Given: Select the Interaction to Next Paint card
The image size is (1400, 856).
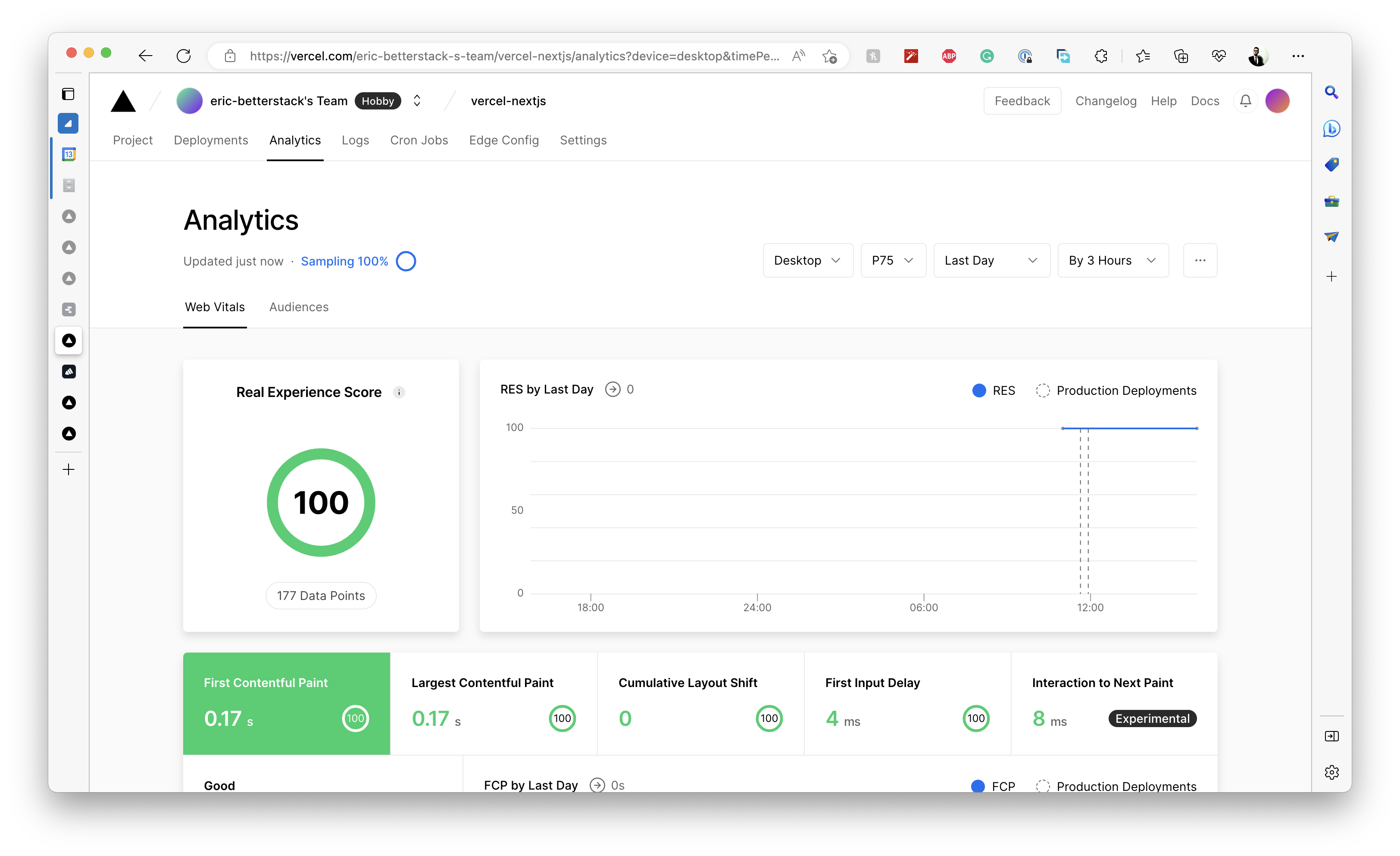Looking at the screenshot, I should coord(1114,703).
